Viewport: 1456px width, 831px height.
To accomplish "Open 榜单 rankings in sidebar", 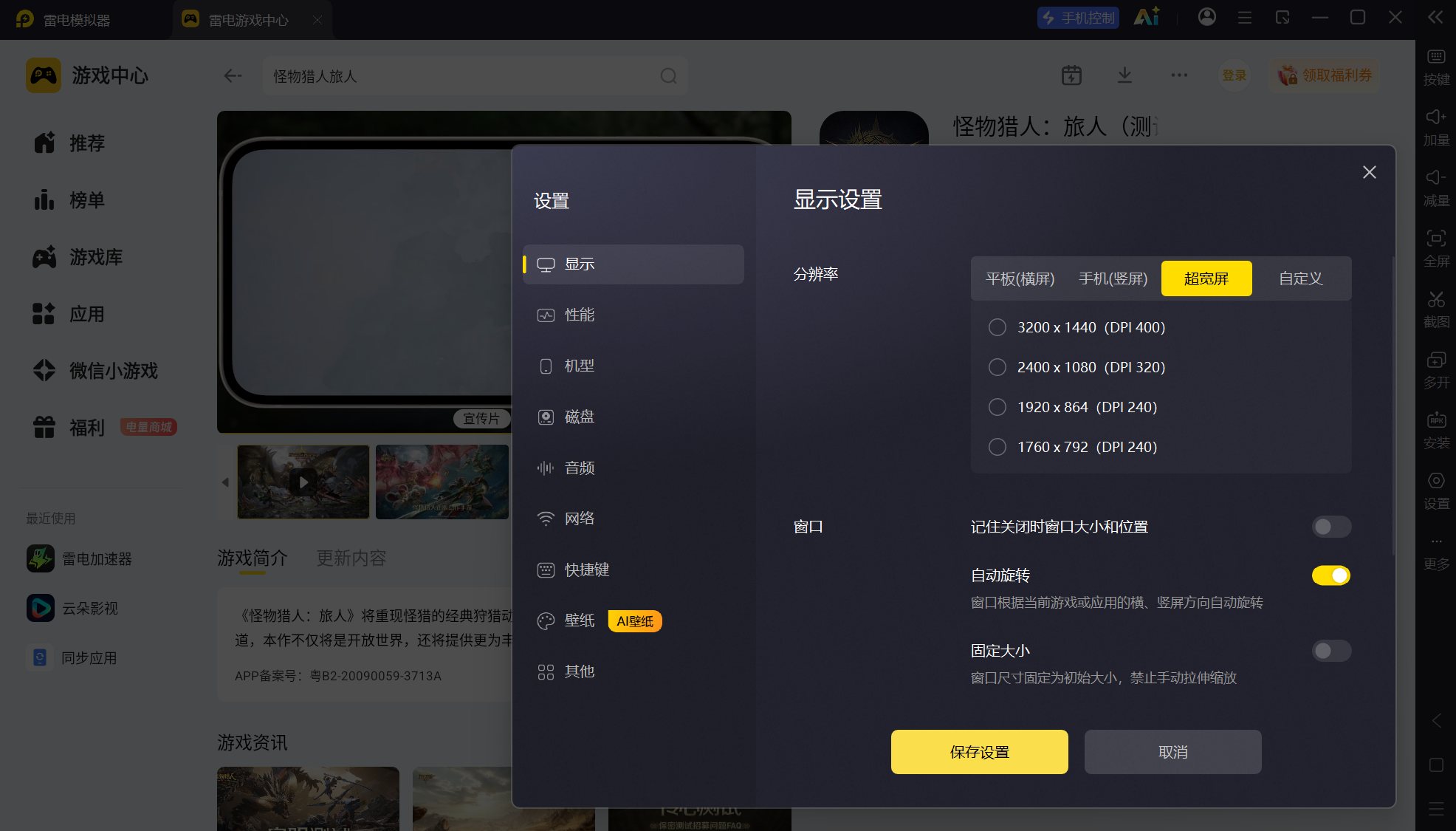I will click(x=69, y=199).
